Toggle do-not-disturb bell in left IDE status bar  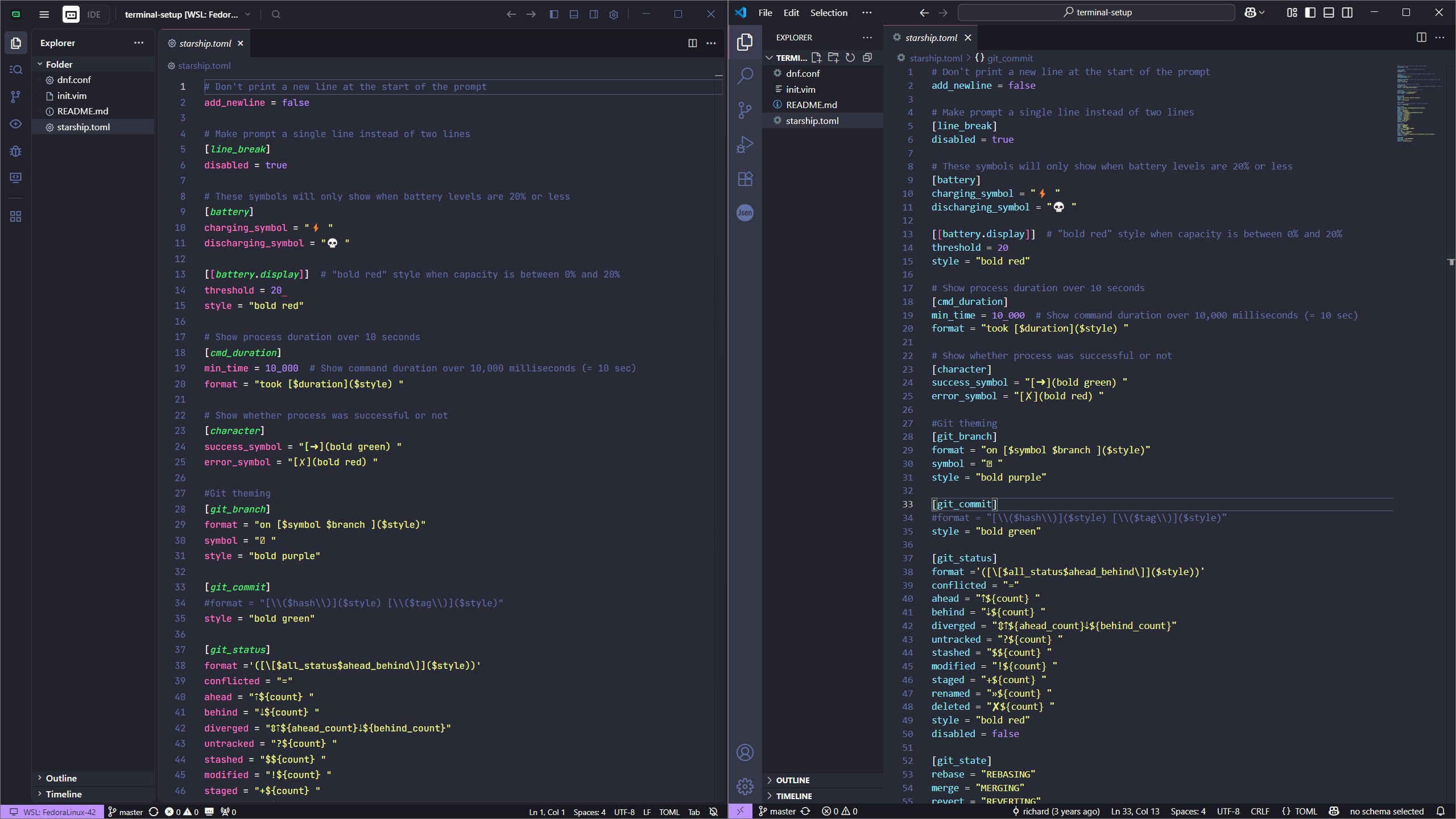point(714,812)
